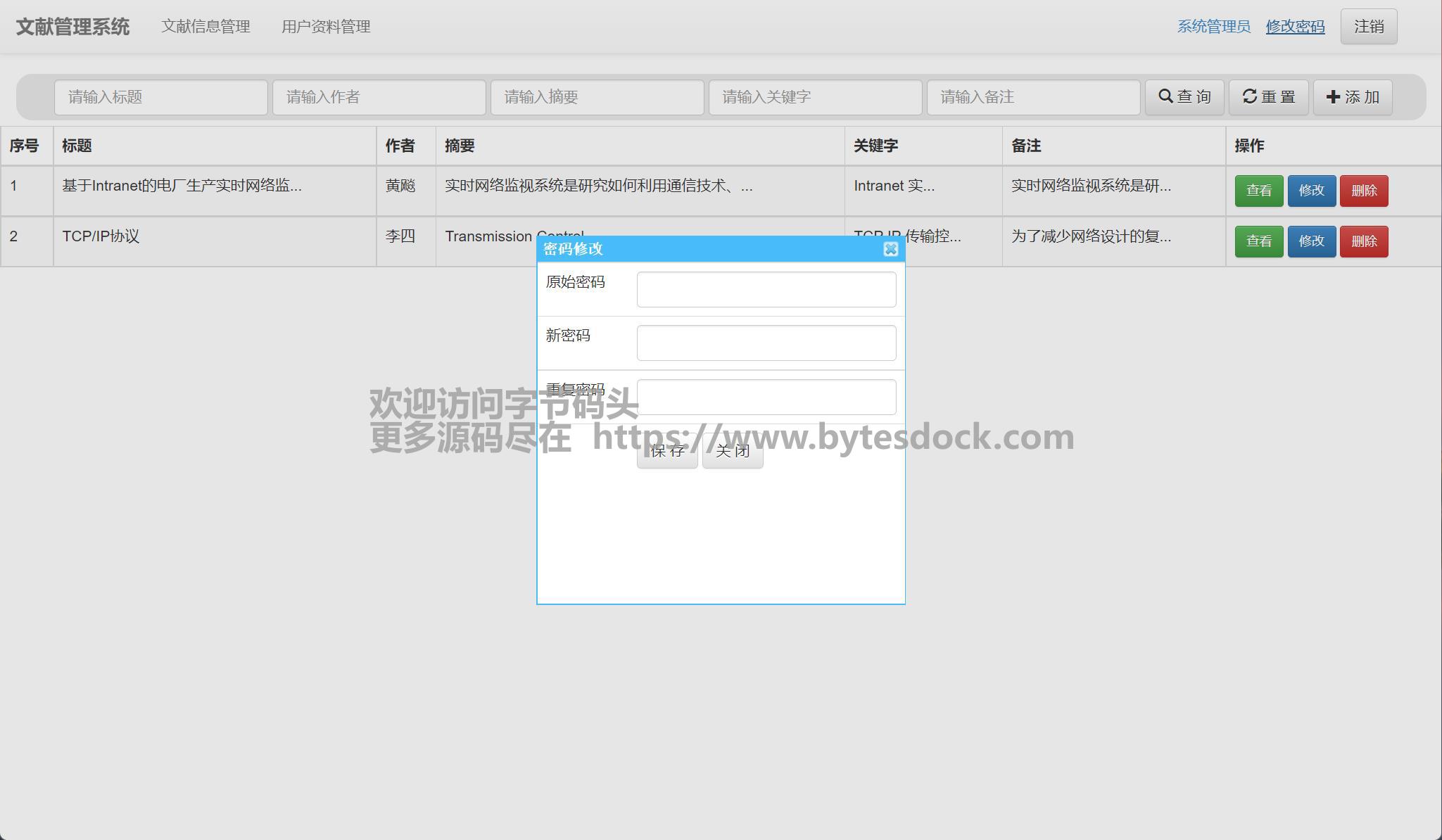Click the 请输入关键字 search field
Viewport: 1442px width, 840px height.
point(815,97)
